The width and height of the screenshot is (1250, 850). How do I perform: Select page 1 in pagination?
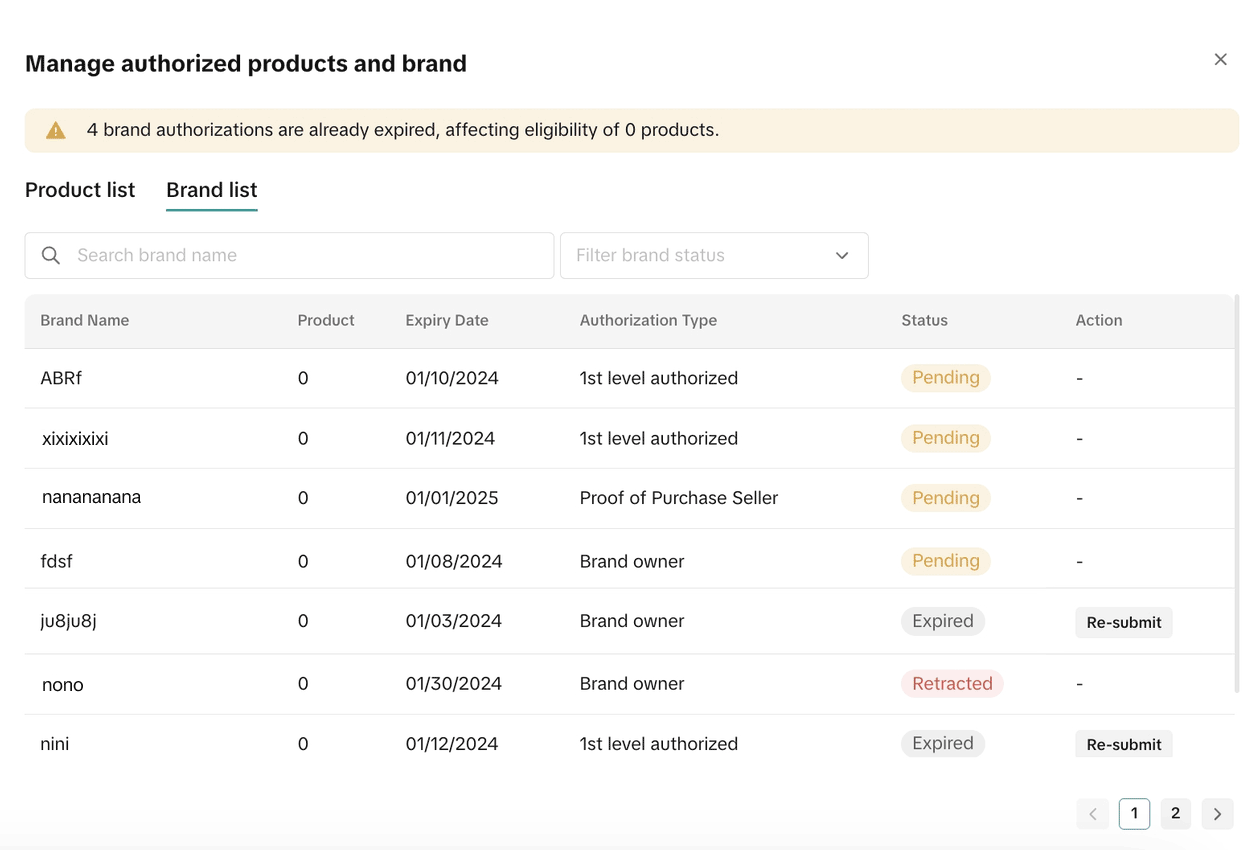click(x=1134, y=814)
